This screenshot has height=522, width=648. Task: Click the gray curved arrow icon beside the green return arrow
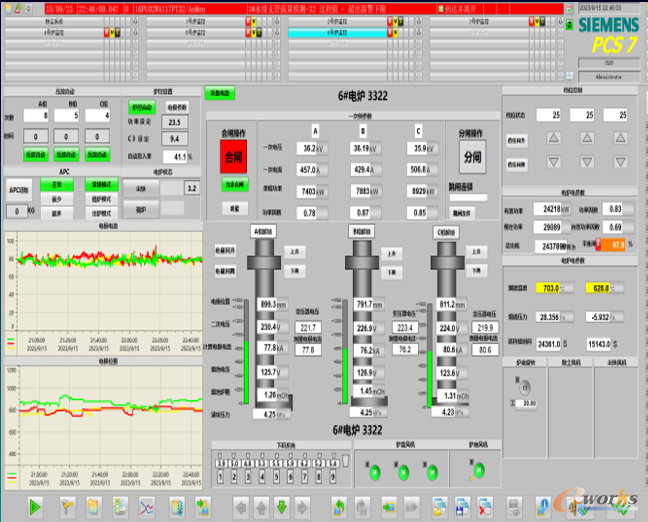[x=362, y=507]
